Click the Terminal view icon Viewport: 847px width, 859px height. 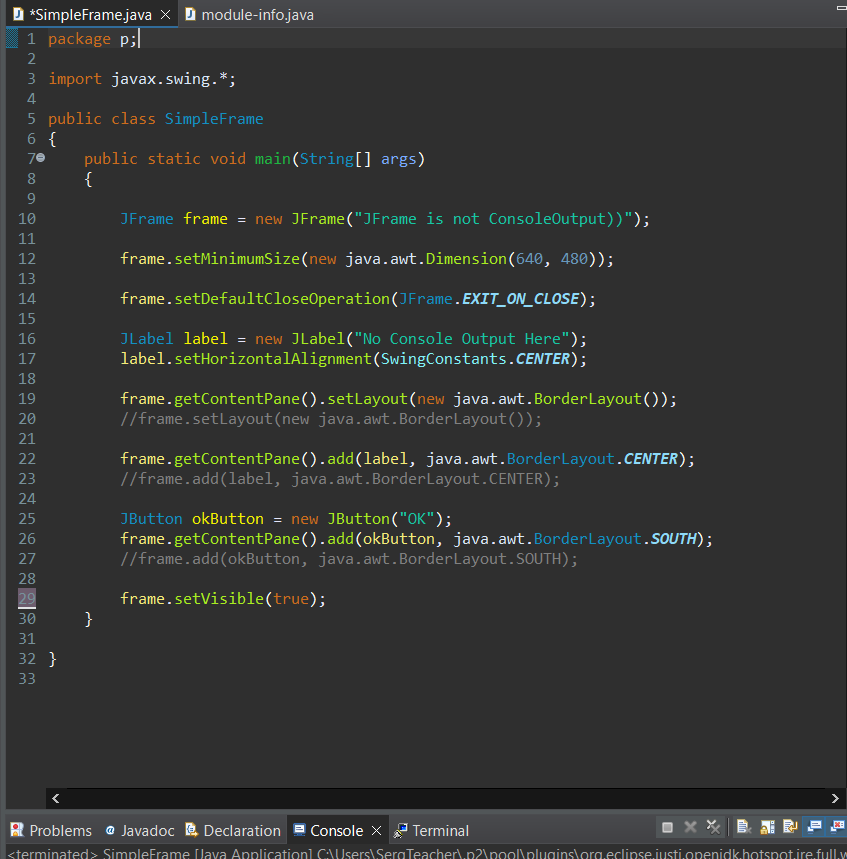tap(400, 831)
